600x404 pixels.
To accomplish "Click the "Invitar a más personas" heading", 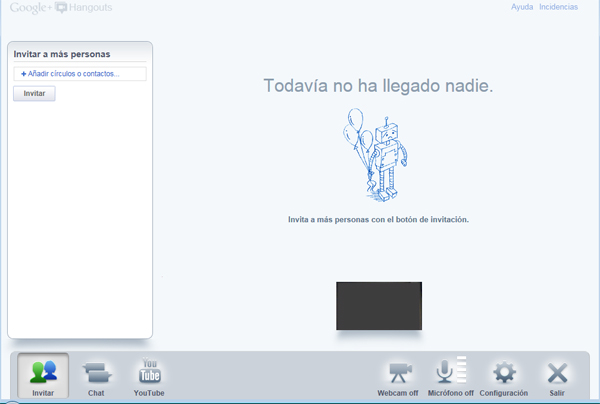I will click(x=62, y=54).
